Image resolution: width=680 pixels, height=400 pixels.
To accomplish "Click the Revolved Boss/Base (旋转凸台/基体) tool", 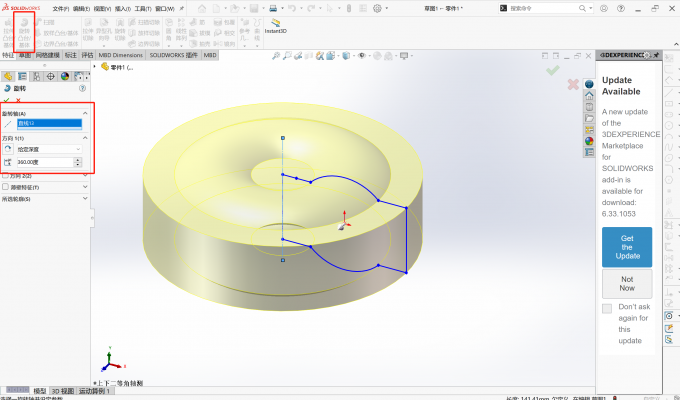I will click(24, 33).
